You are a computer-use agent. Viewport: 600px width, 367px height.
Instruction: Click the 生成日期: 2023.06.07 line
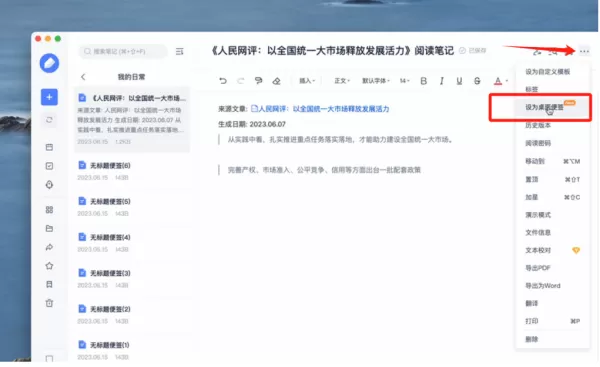252,124
